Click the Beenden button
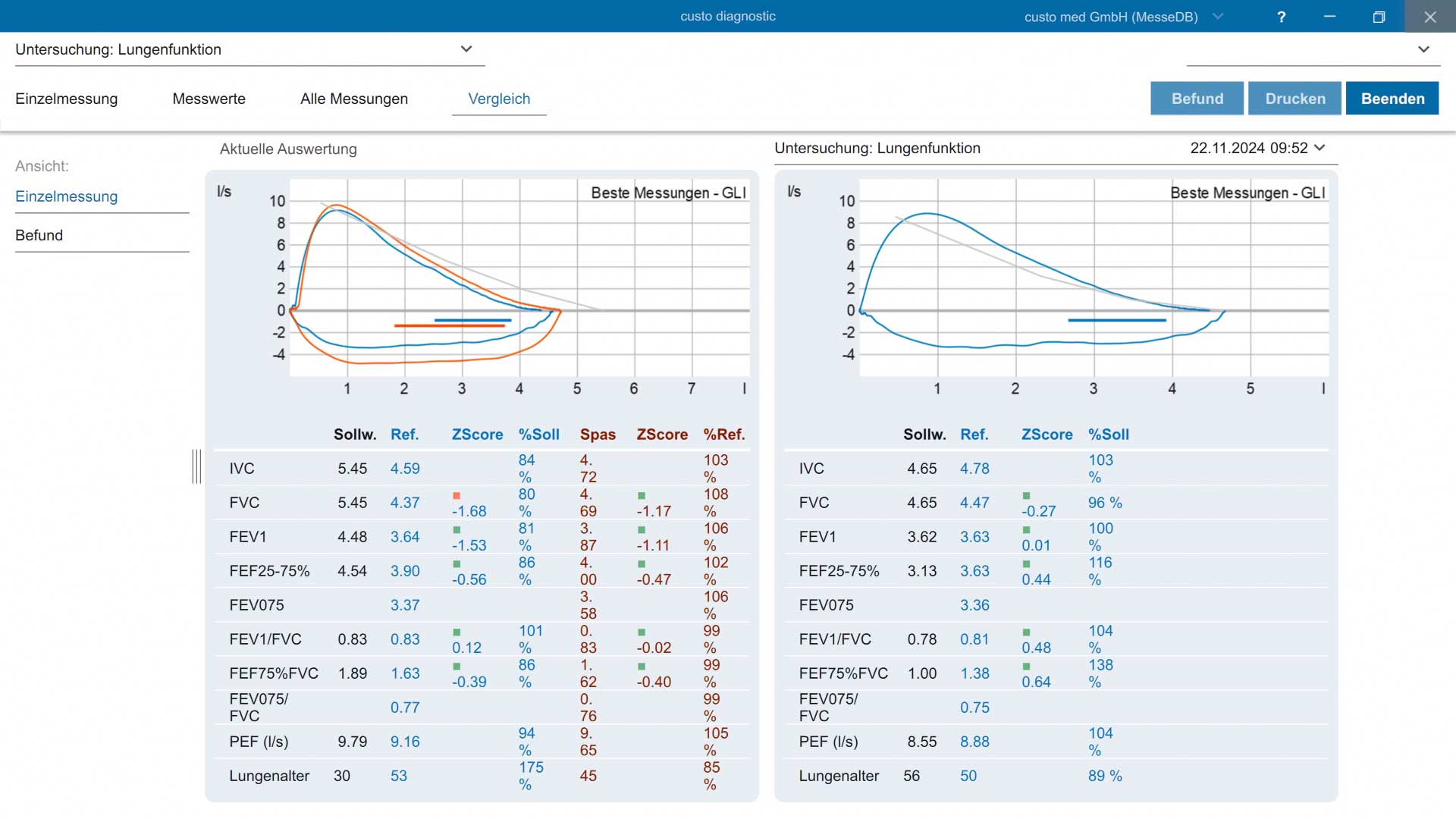The width and height of the screenshot is (1456, 819). coord(1392,99)
